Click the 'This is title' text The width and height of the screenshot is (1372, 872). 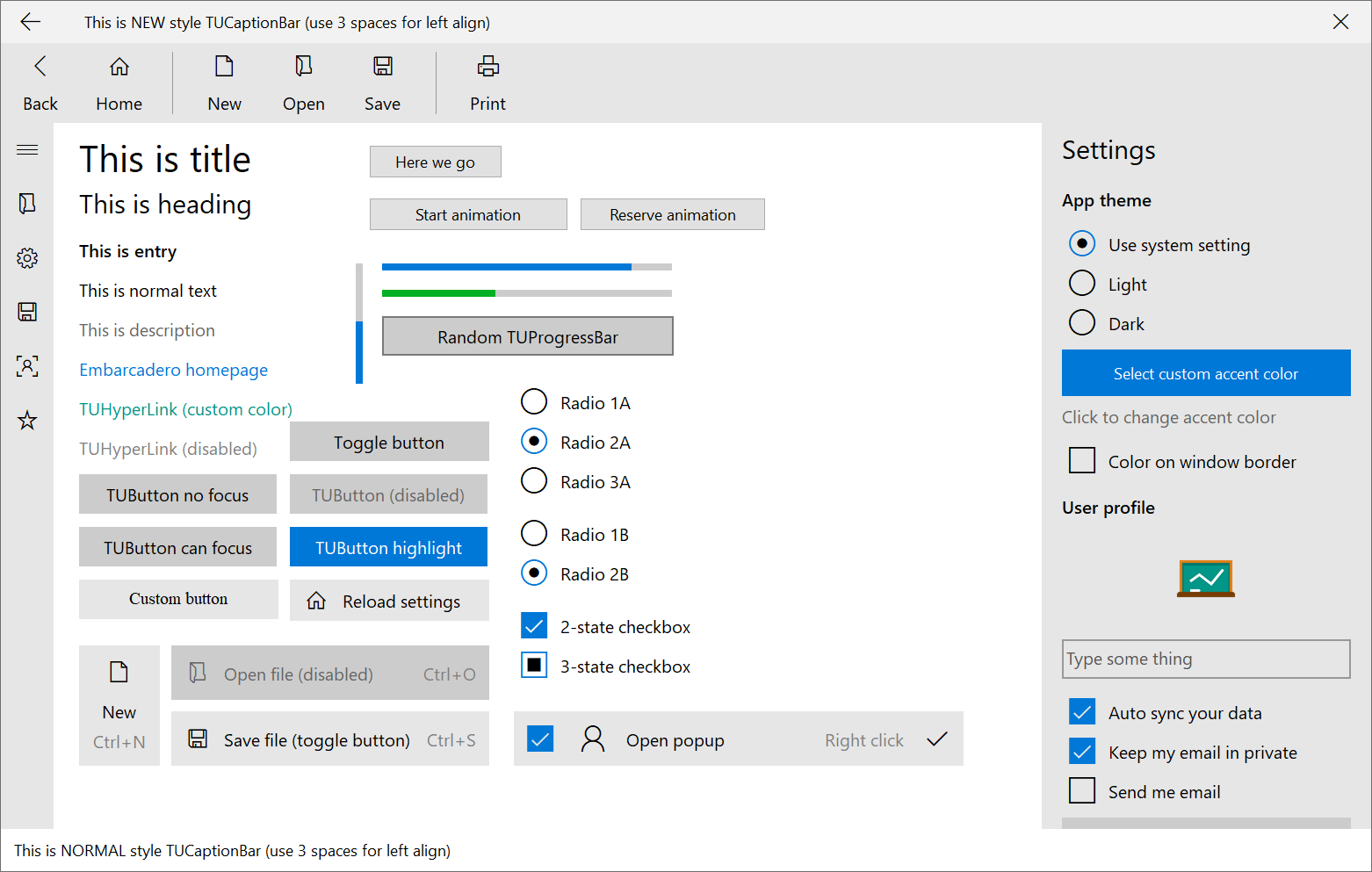point(165,160)
